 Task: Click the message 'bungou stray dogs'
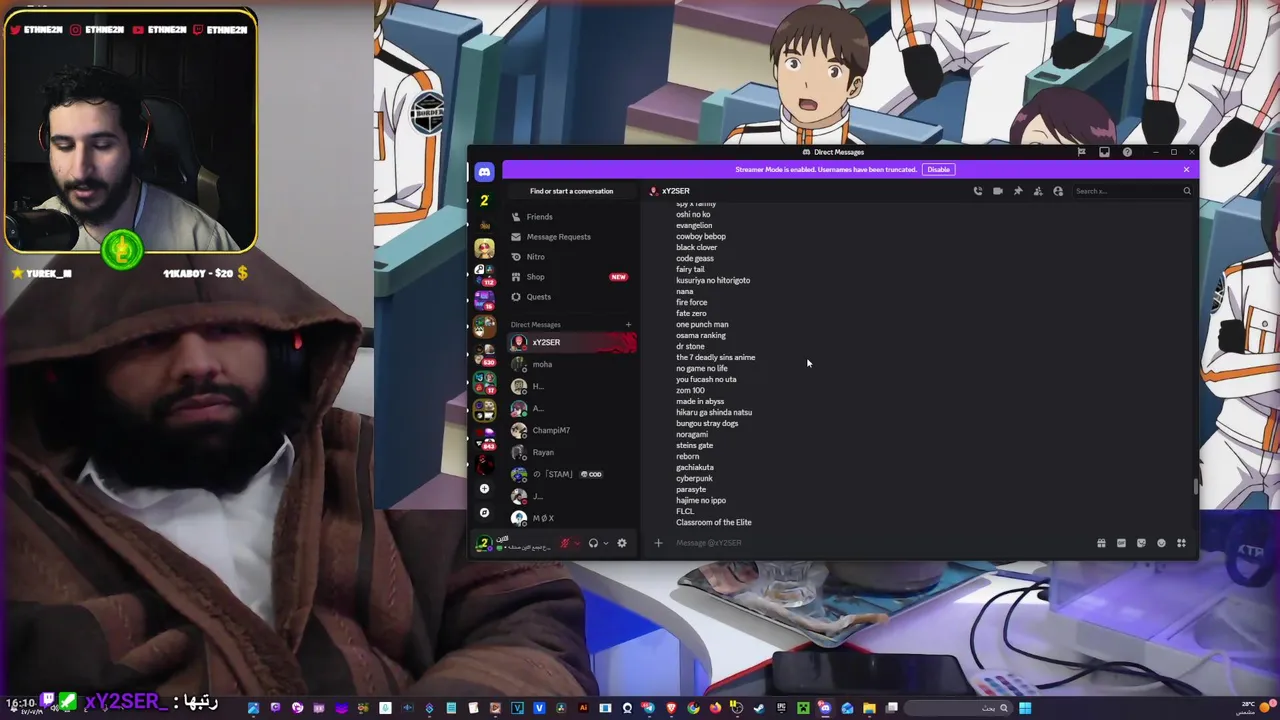[x=707, y=423]
